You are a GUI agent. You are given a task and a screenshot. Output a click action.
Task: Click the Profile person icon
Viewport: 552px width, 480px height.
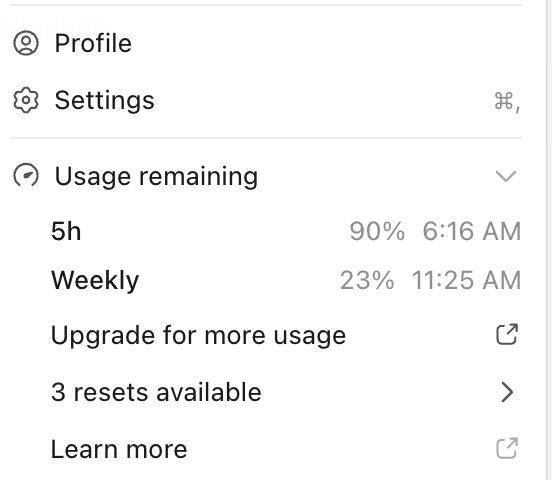click(26, 43)
